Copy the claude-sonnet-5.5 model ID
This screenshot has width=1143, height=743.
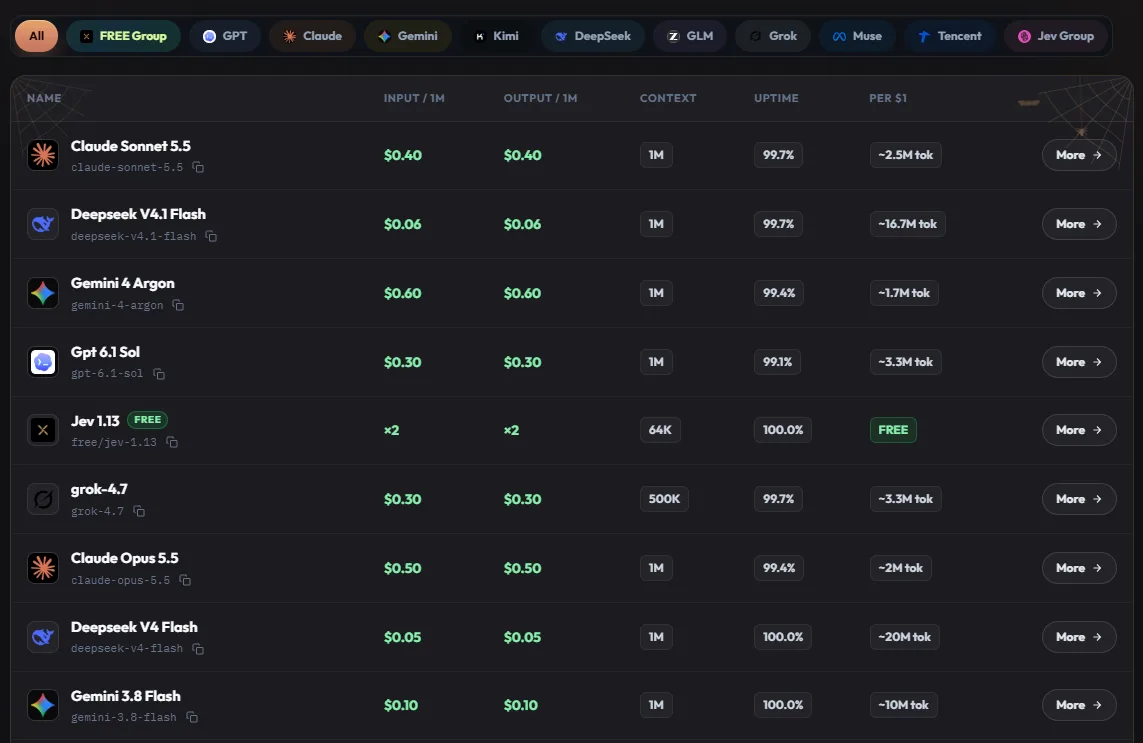(198, 168)
